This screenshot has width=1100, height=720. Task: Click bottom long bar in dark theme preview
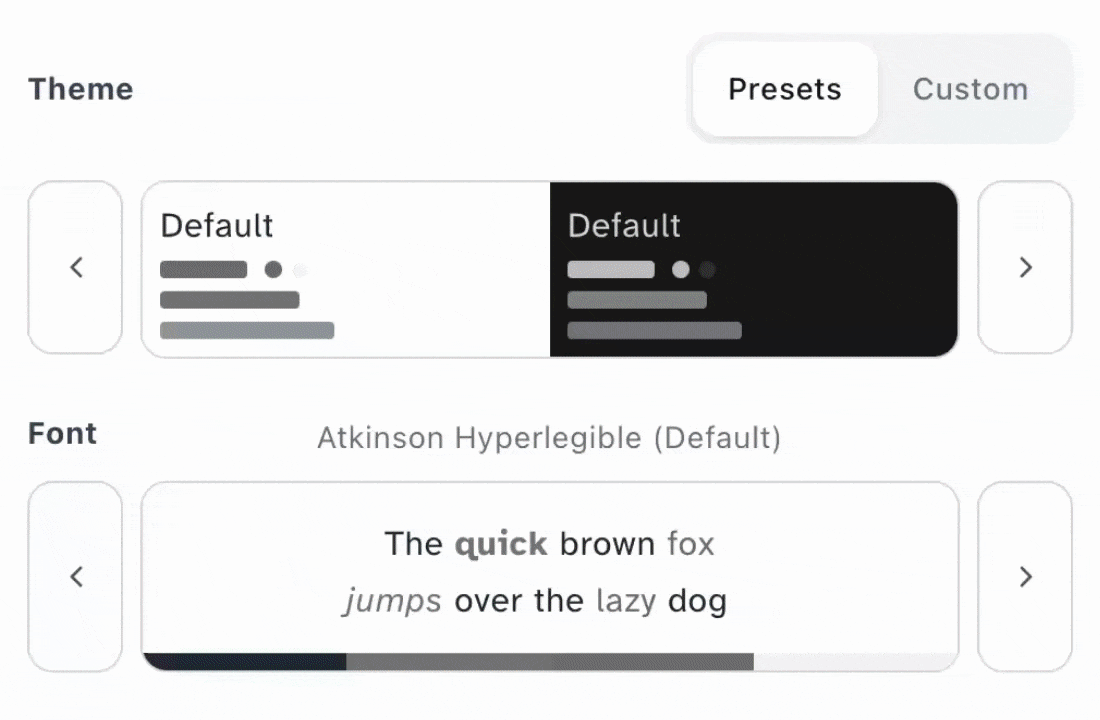pos(654,331)
